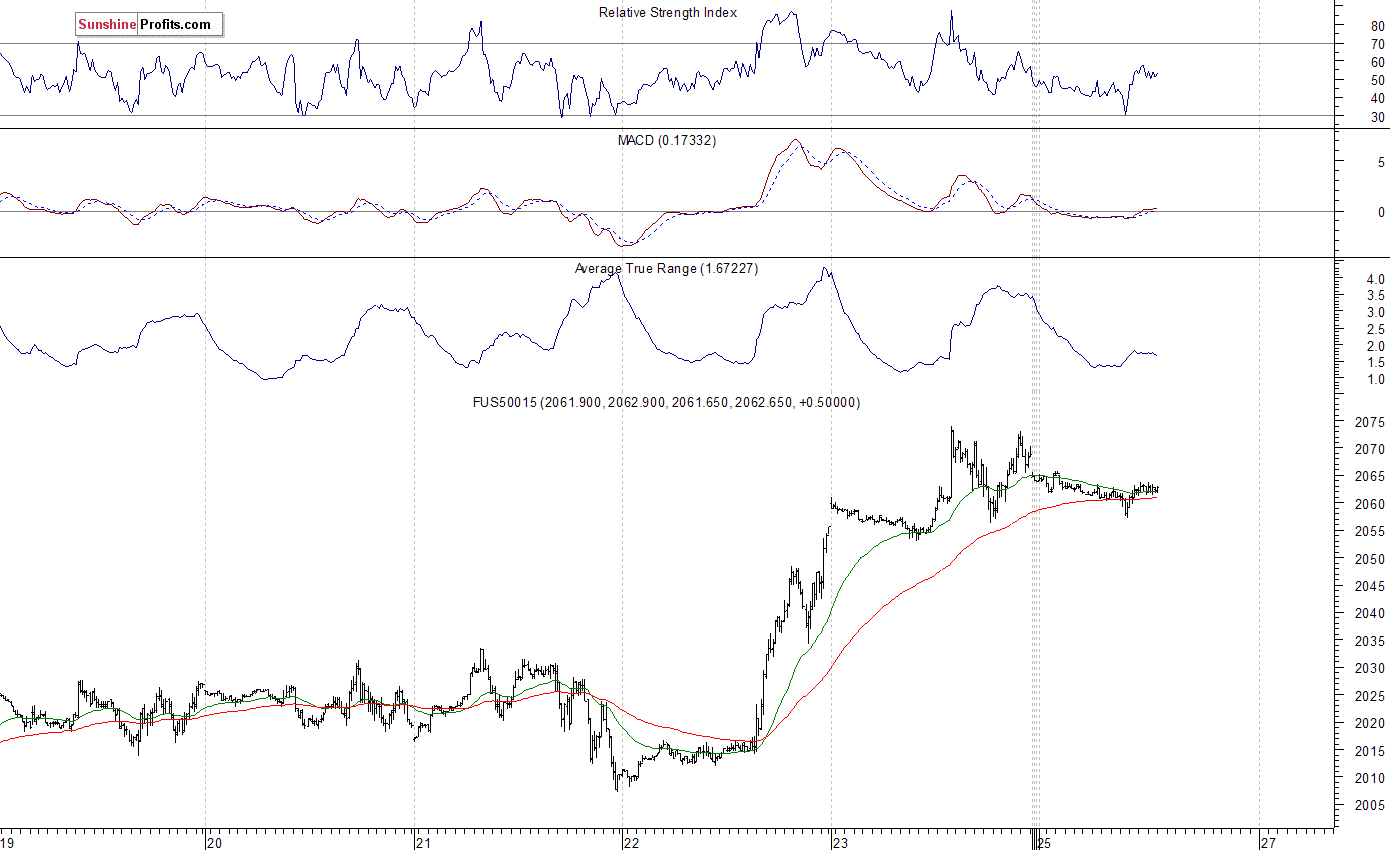
Task: Click the date label 20 on the time axis
Action: 214,842
